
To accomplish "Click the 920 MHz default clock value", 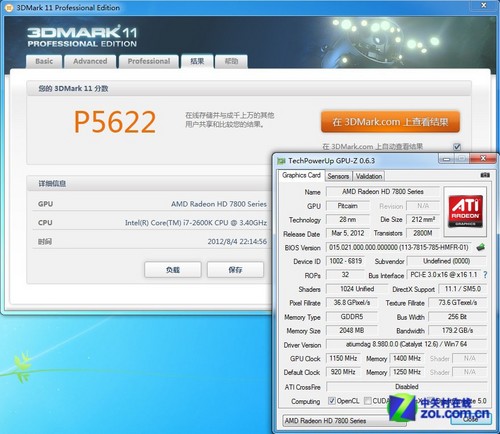I will (343, 372).
